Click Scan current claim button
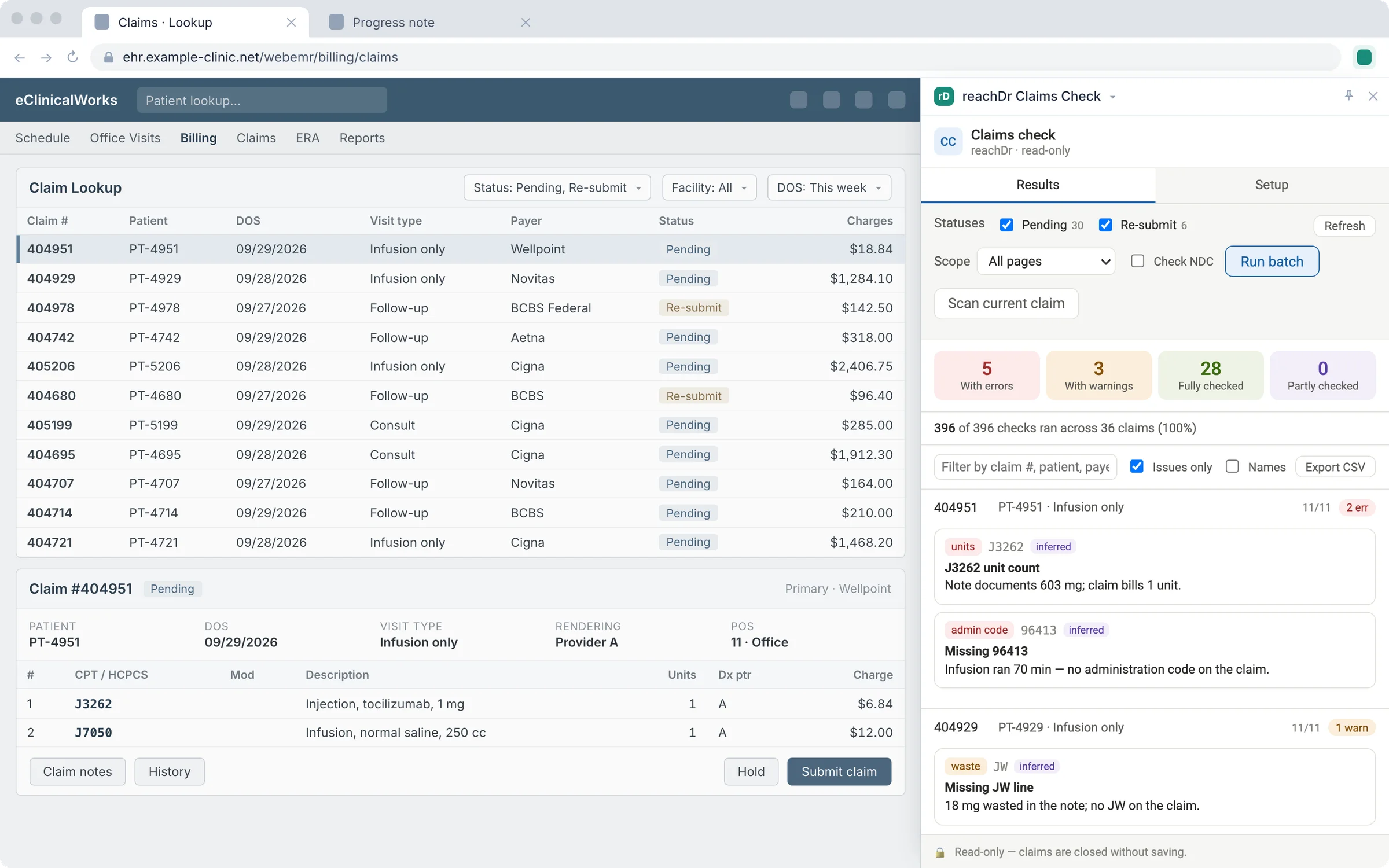Screen dimensions: 1389x868 [x=1006, y=304]
